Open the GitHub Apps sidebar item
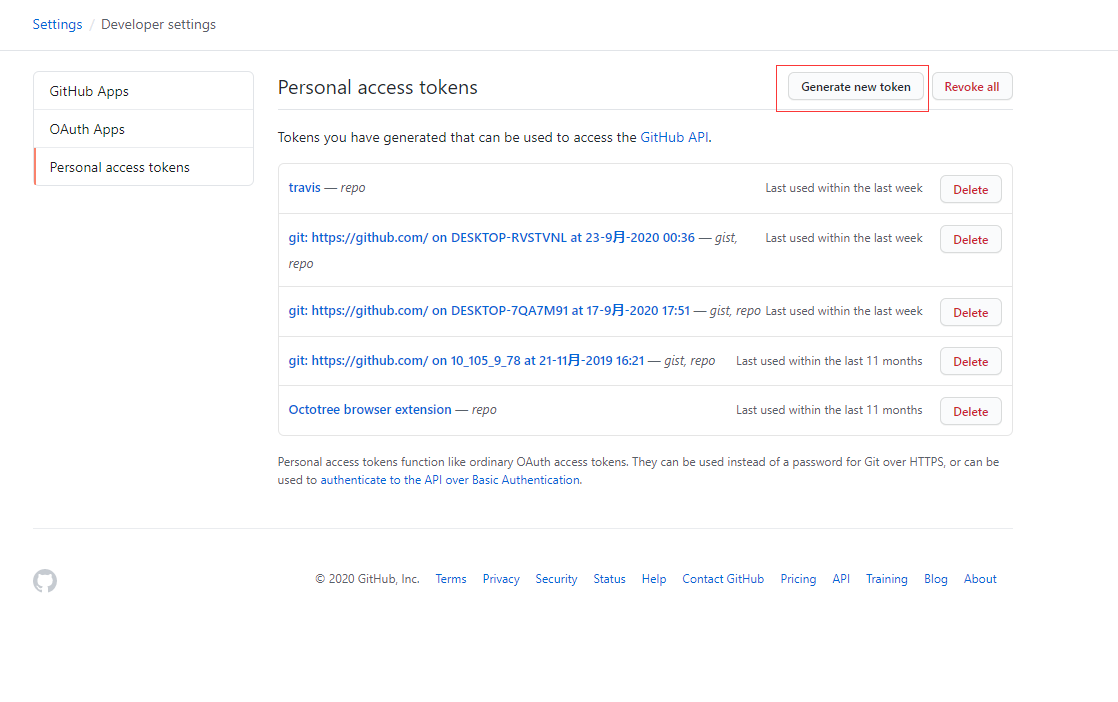Viewport: 1118px width, 702px height. 143,91
